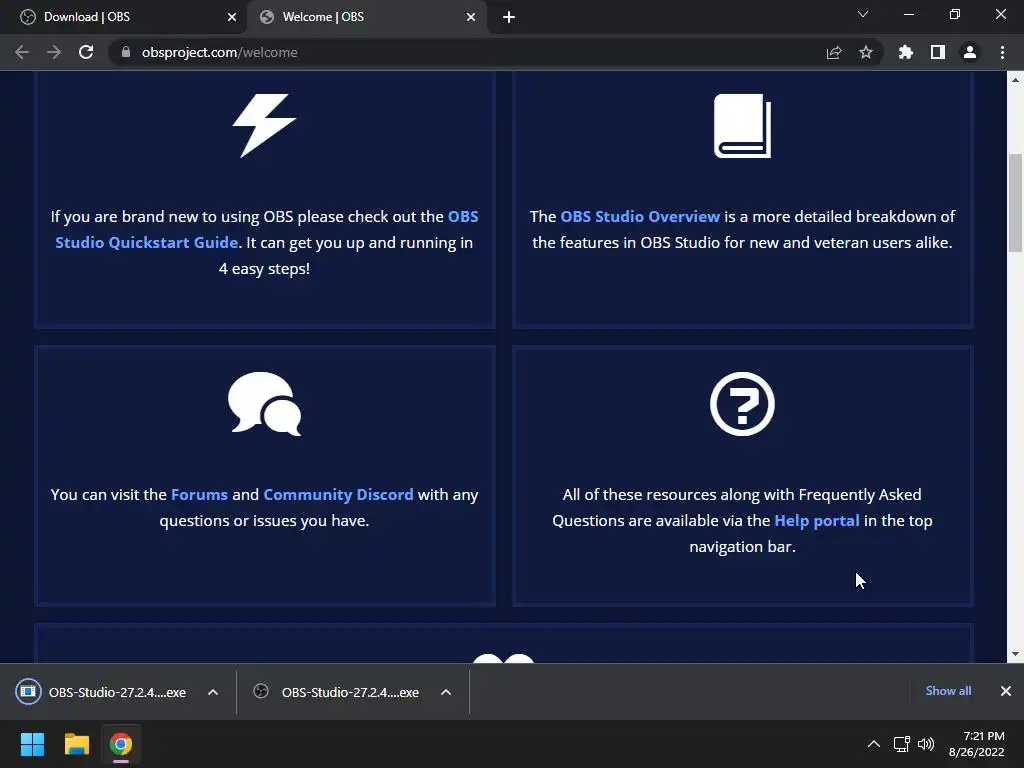The height and width of the screenshot is (768, 1024).
Task: Open the OBS Studio Quickstart Guide link
Action: [266, 229]
